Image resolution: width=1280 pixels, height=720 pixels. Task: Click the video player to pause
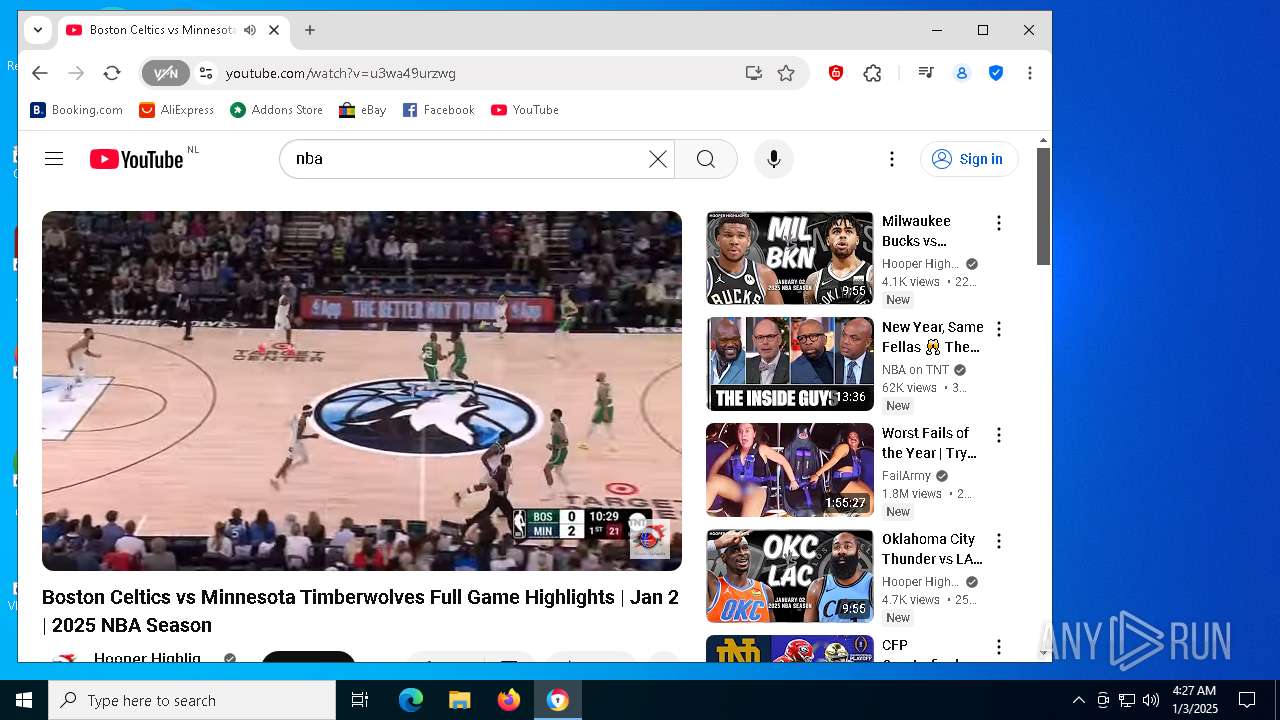pos(362,391)
